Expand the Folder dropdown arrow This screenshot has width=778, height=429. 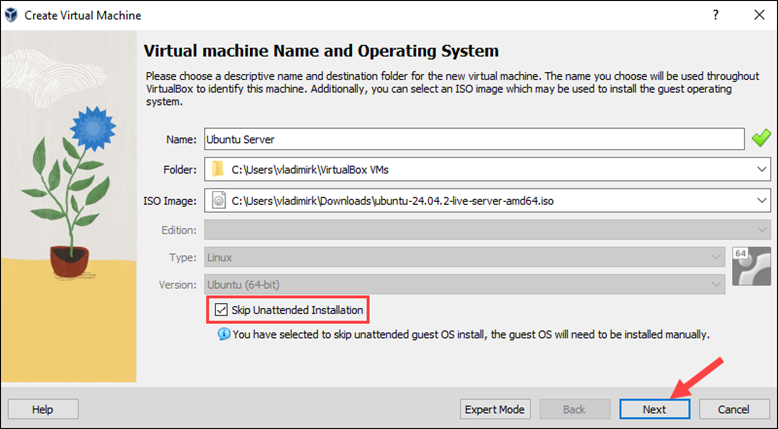tap(762, 170)
